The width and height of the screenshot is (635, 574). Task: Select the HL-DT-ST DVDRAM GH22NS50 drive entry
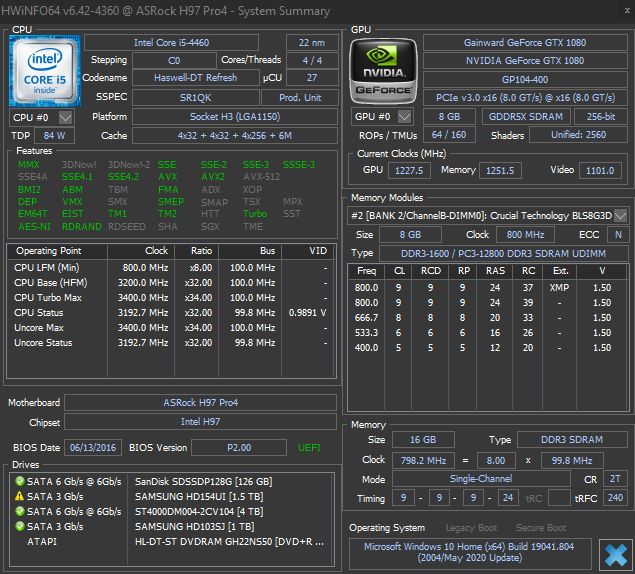tap(171, 542)
